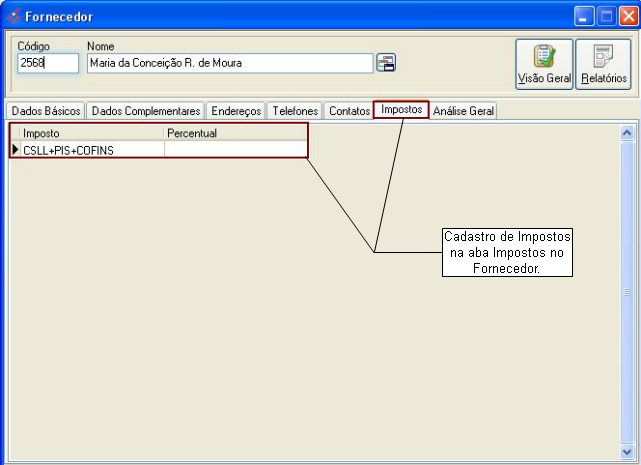Screen dimensions: 641x465
Task: Click the Fornecedor window title bar icon
Action: click(12, 16)
